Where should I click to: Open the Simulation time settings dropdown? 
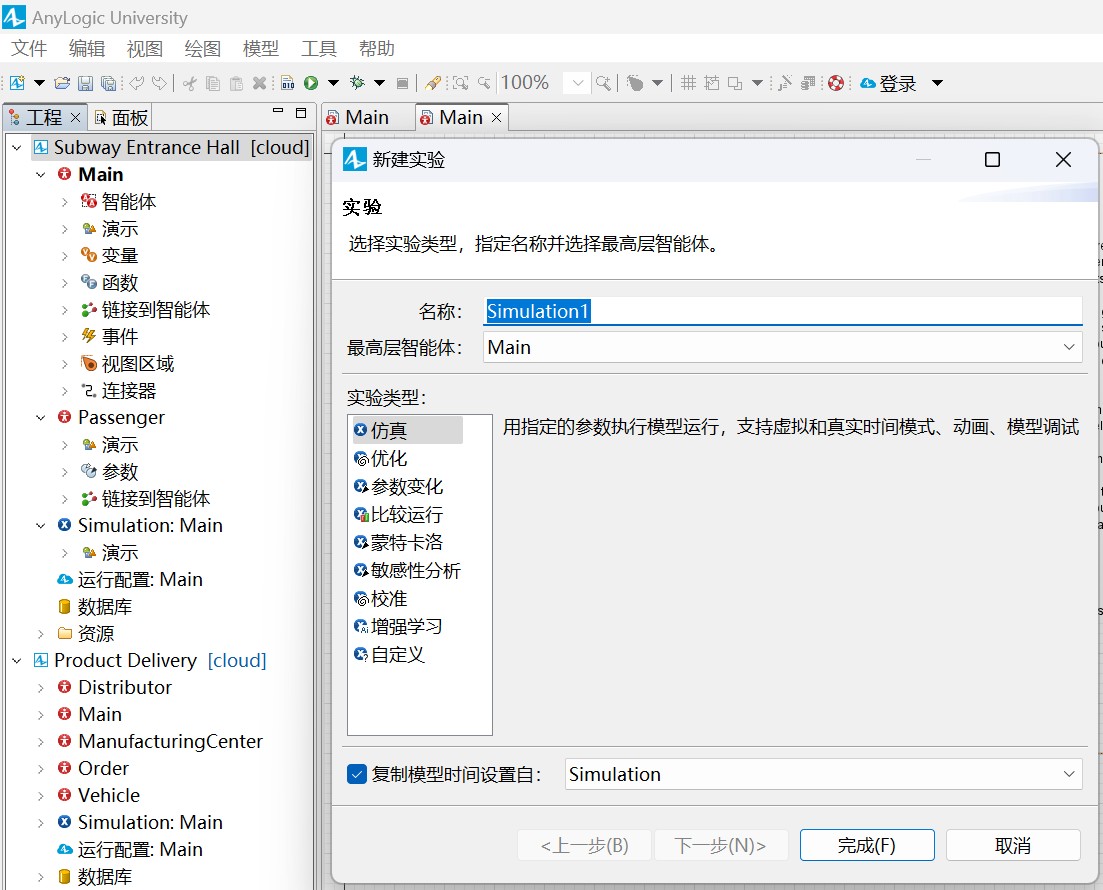[x=823, y=774]
